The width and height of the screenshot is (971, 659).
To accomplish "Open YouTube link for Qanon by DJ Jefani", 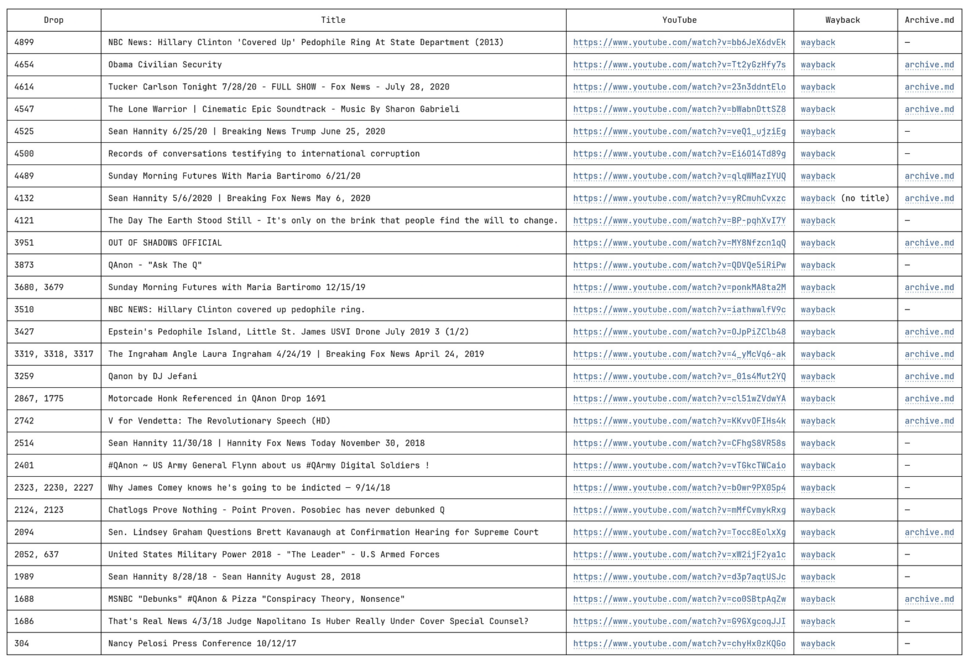I will 679,377.
